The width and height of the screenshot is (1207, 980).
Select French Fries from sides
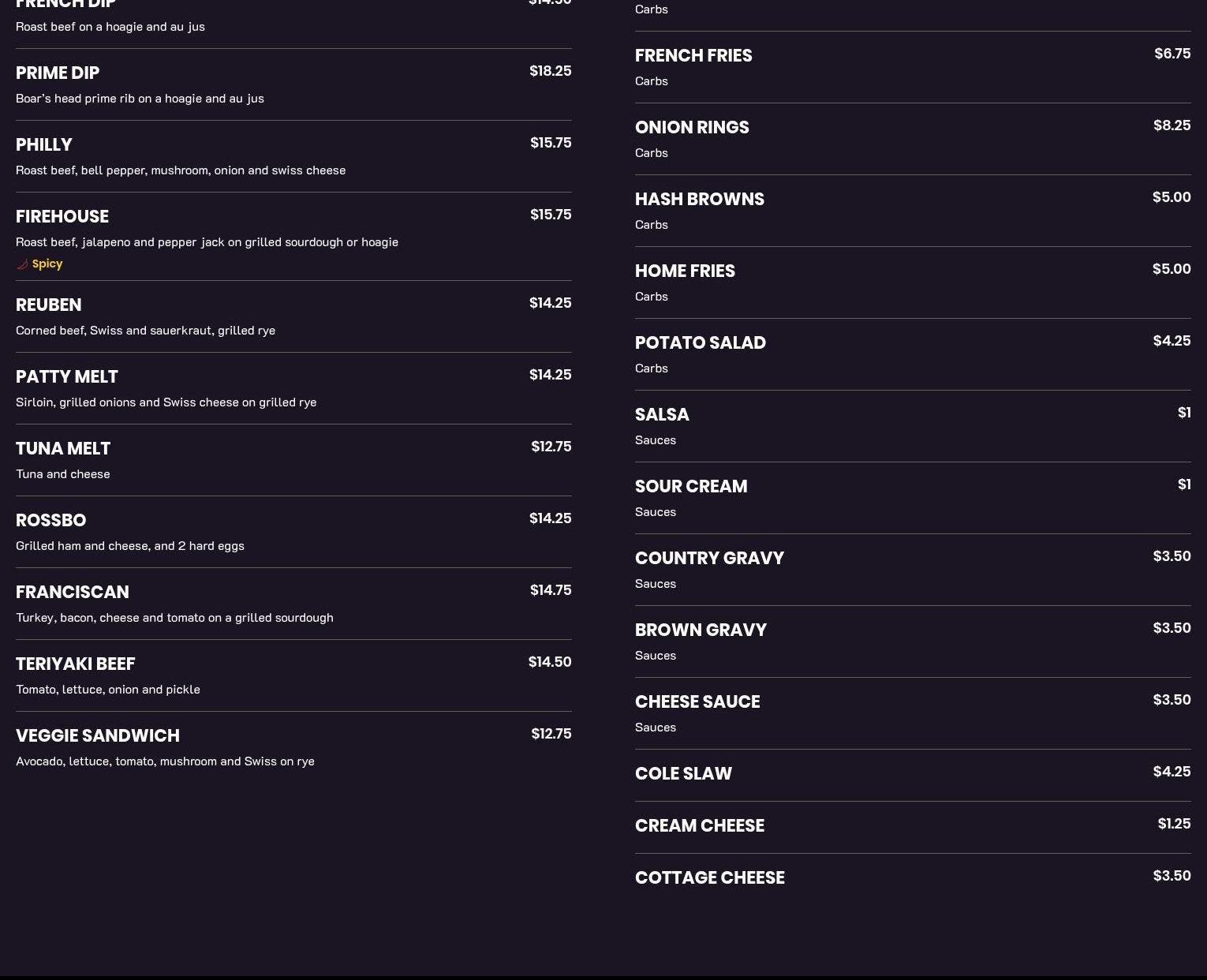point(693,56)
